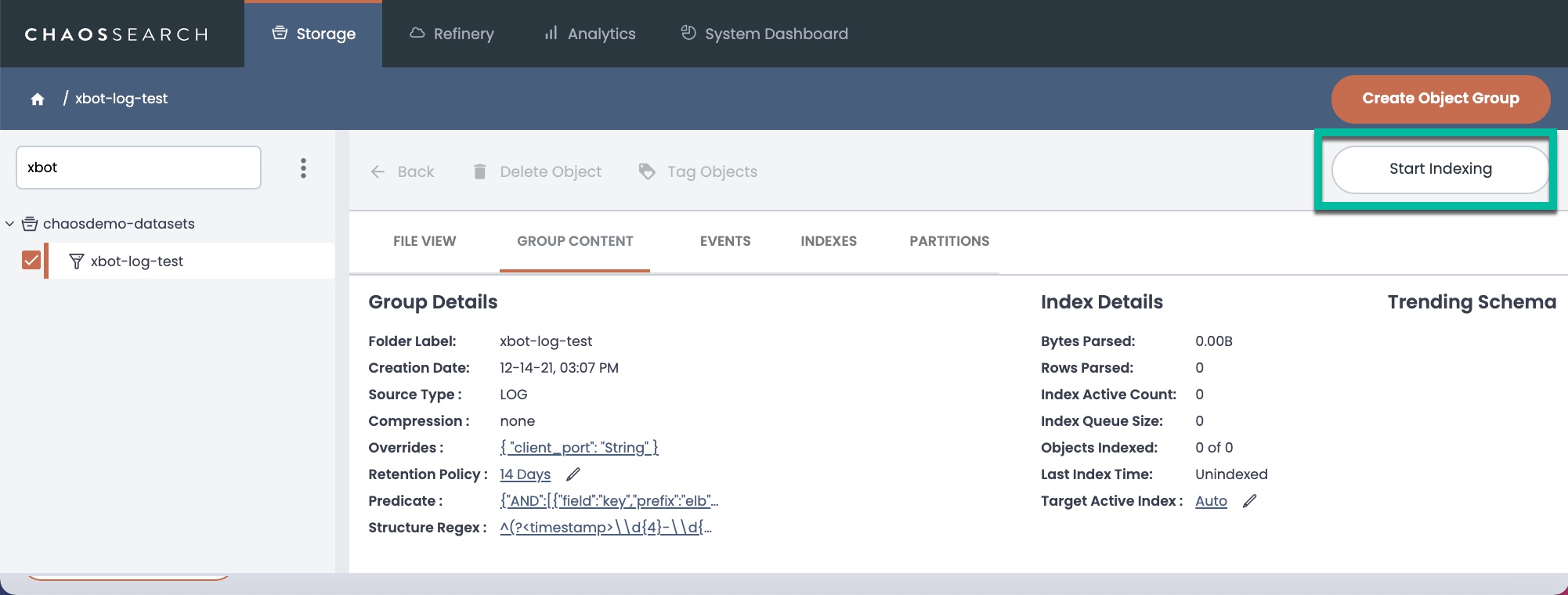Click the CHAOSSEARCH logo
The height and width of the screenshot is (595, 1568).
[x=117, y=34]
